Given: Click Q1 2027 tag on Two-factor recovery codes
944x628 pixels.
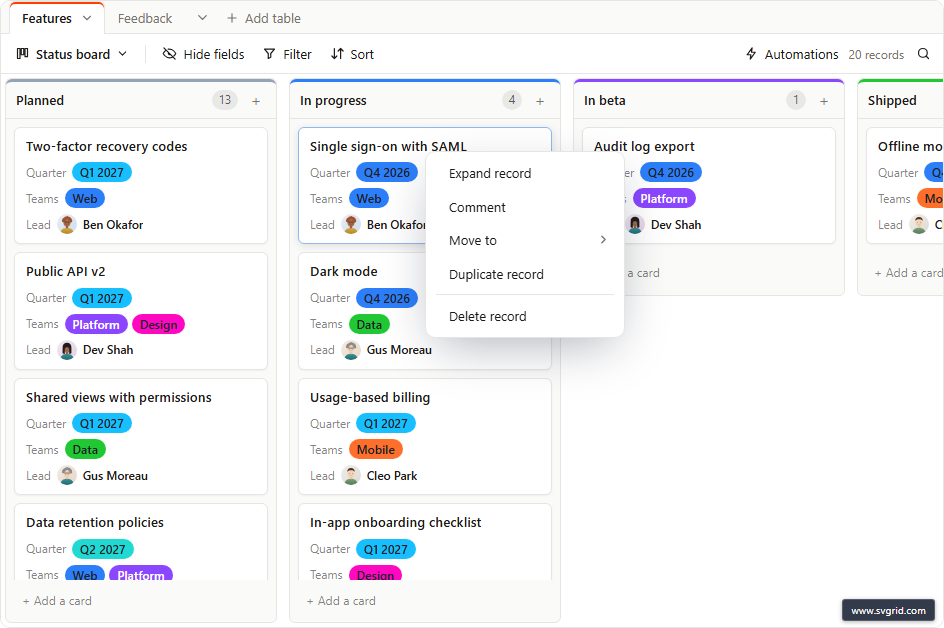Looking at the screenshot, I should (x=102, y=172).
